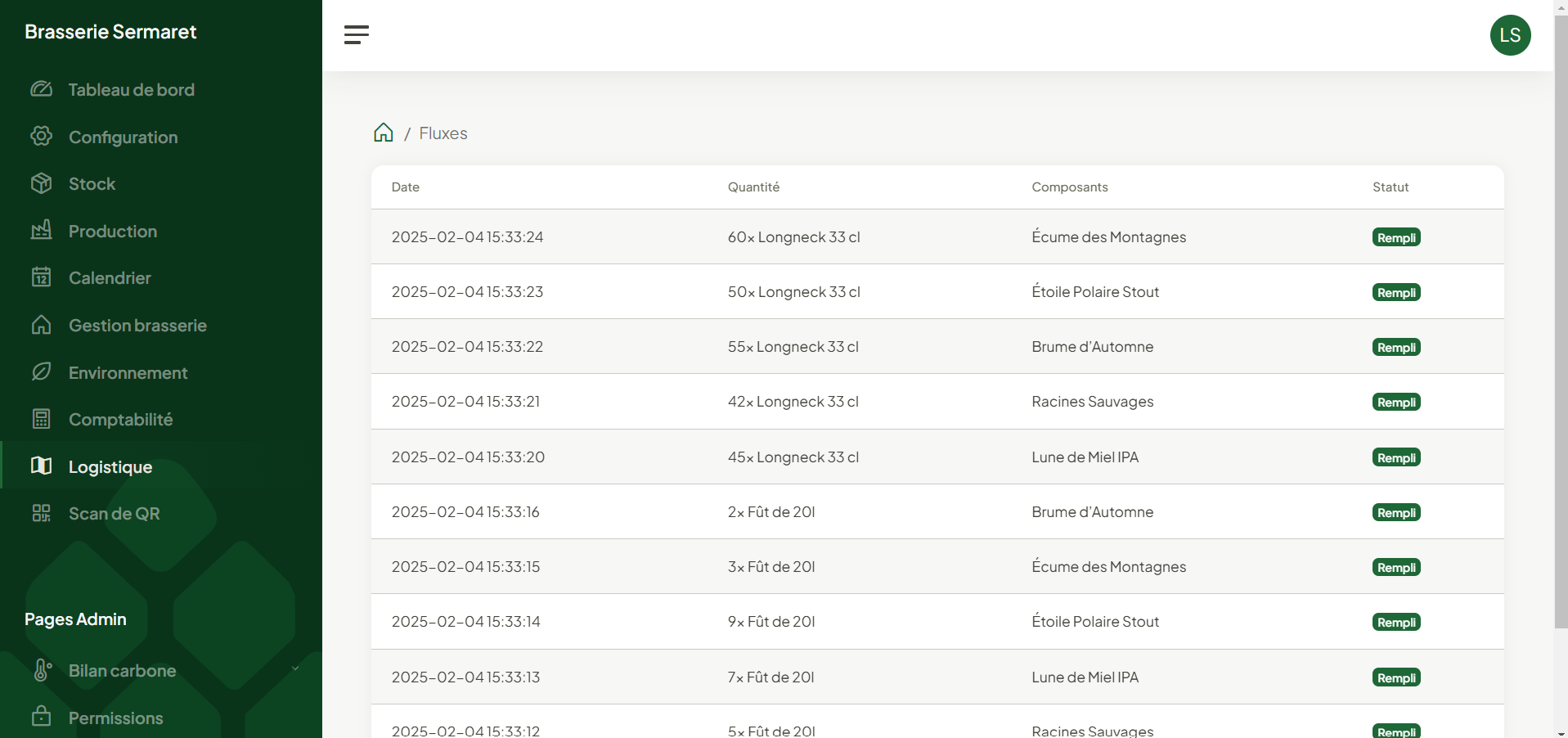Expand the Bilan carbone section
1568x738 pixels.
point(123,670)
